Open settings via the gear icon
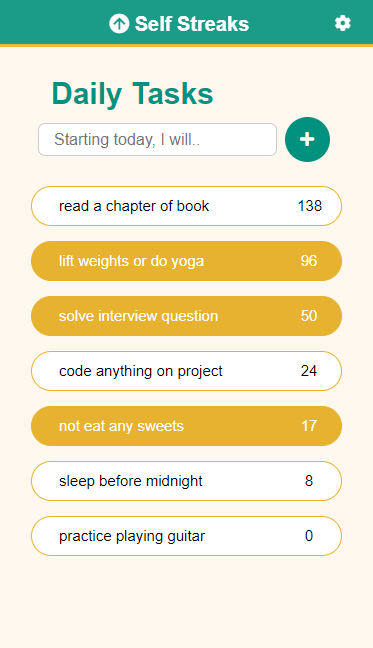 342,23
